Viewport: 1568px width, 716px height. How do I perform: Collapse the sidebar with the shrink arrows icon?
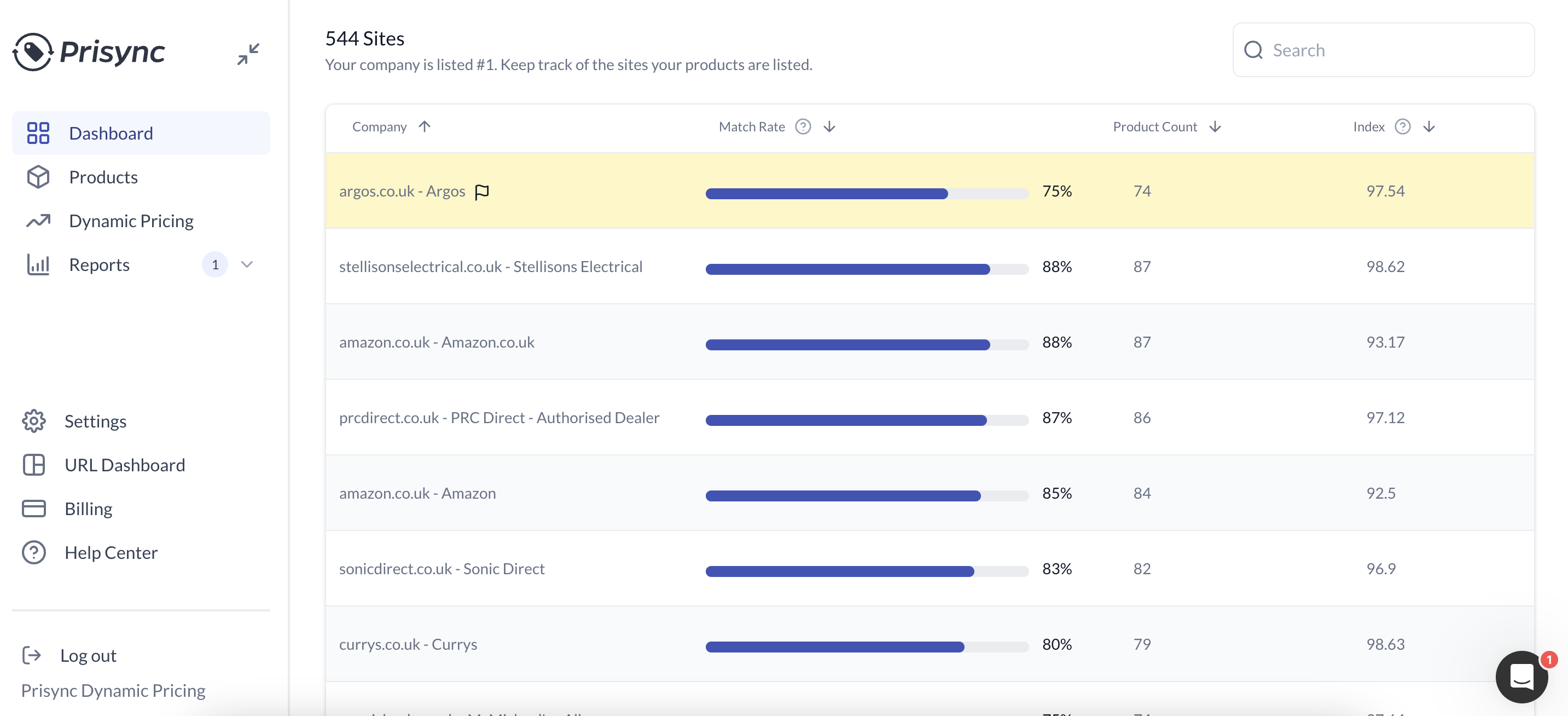click(248, 54)
